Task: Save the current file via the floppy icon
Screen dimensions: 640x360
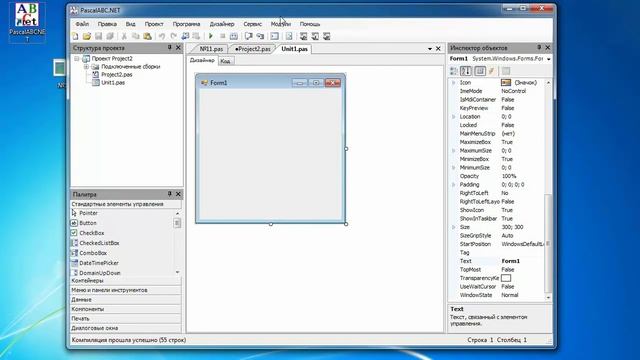Action: click(x=98, y=36)
